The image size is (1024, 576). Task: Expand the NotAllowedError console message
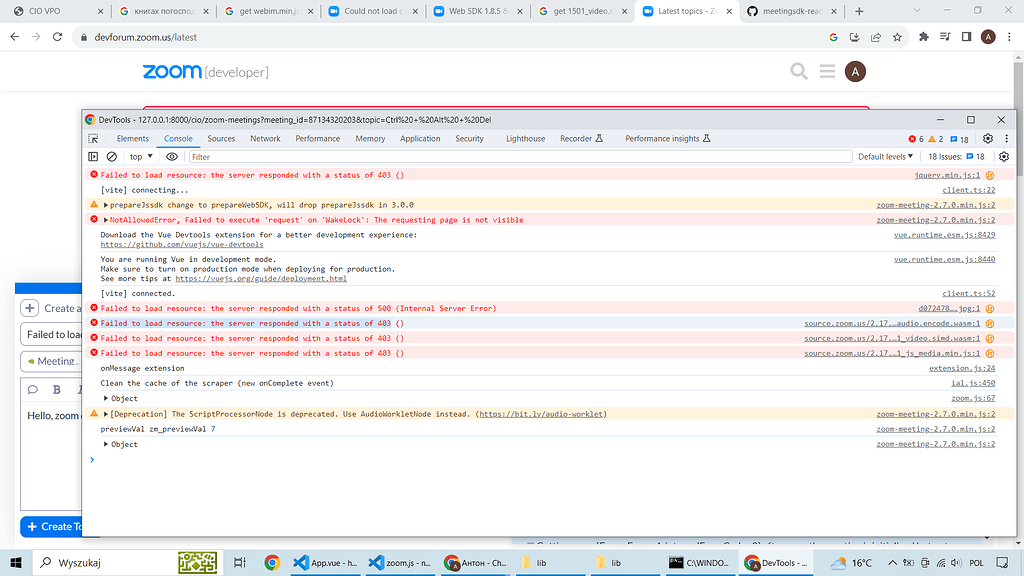click(x=103, y=219)
